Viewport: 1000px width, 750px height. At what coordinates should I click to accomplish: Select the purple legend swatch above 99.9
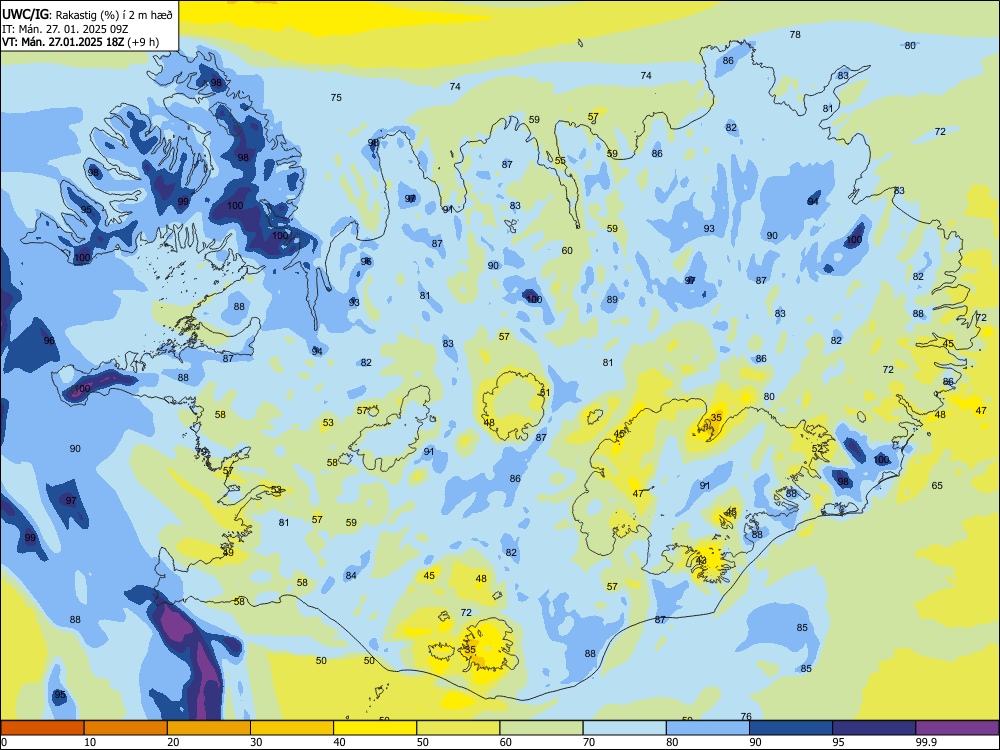(957, 728)
